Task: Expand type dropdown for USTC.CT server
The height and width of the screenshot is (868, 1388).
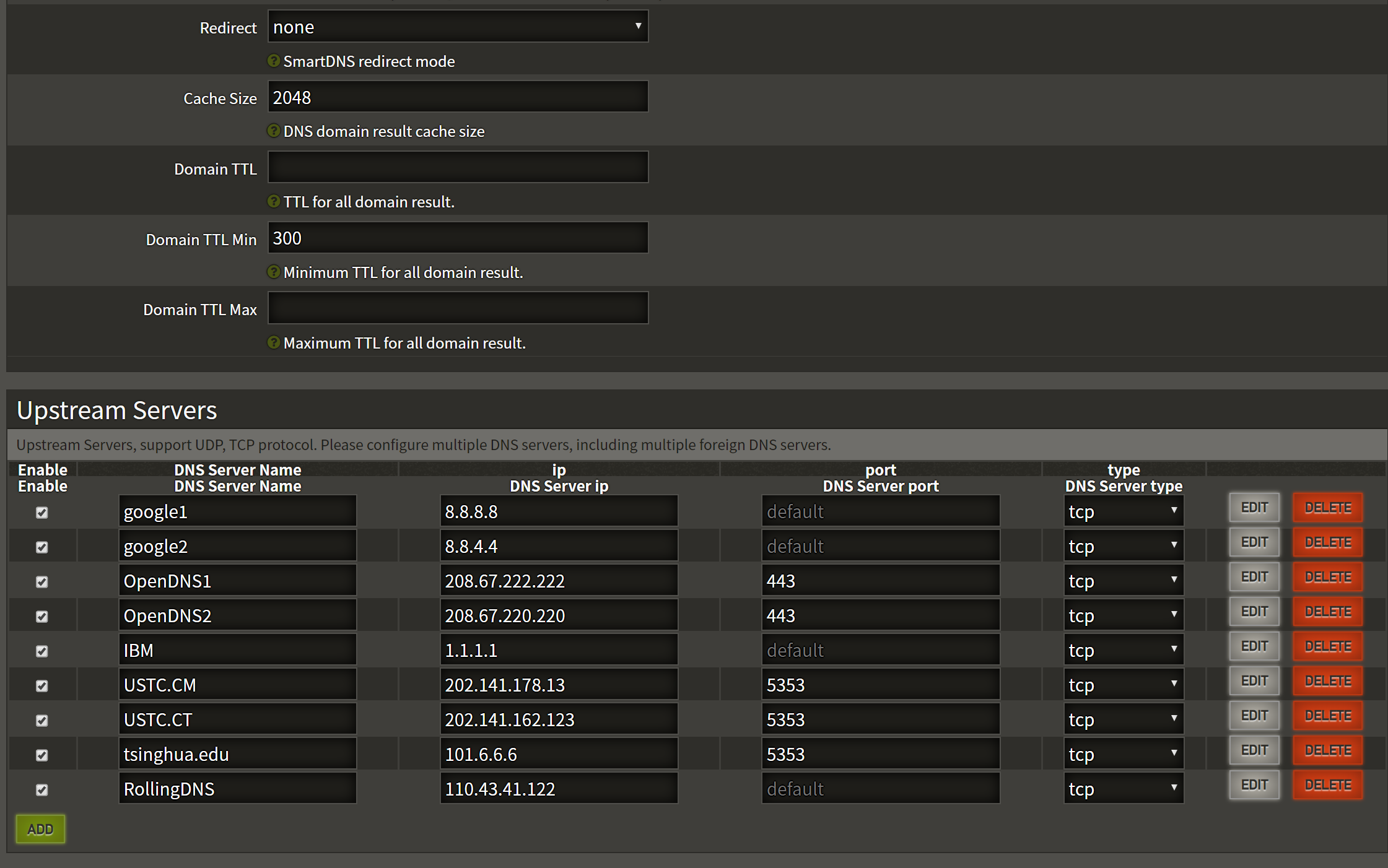Action: 1123,719
